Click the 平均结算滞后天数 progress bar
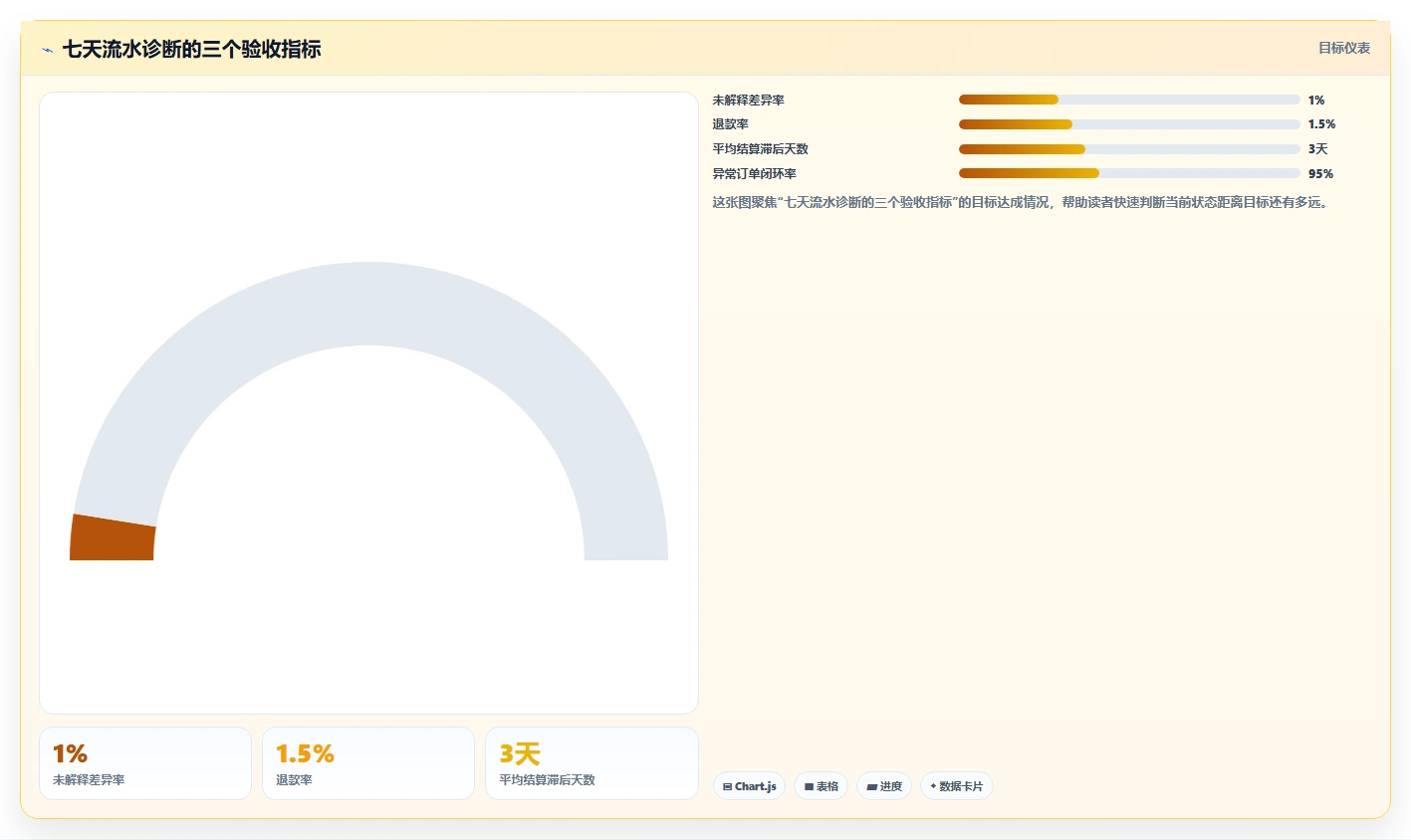This screenshot has width=1411, height=840. point(1129,149)
